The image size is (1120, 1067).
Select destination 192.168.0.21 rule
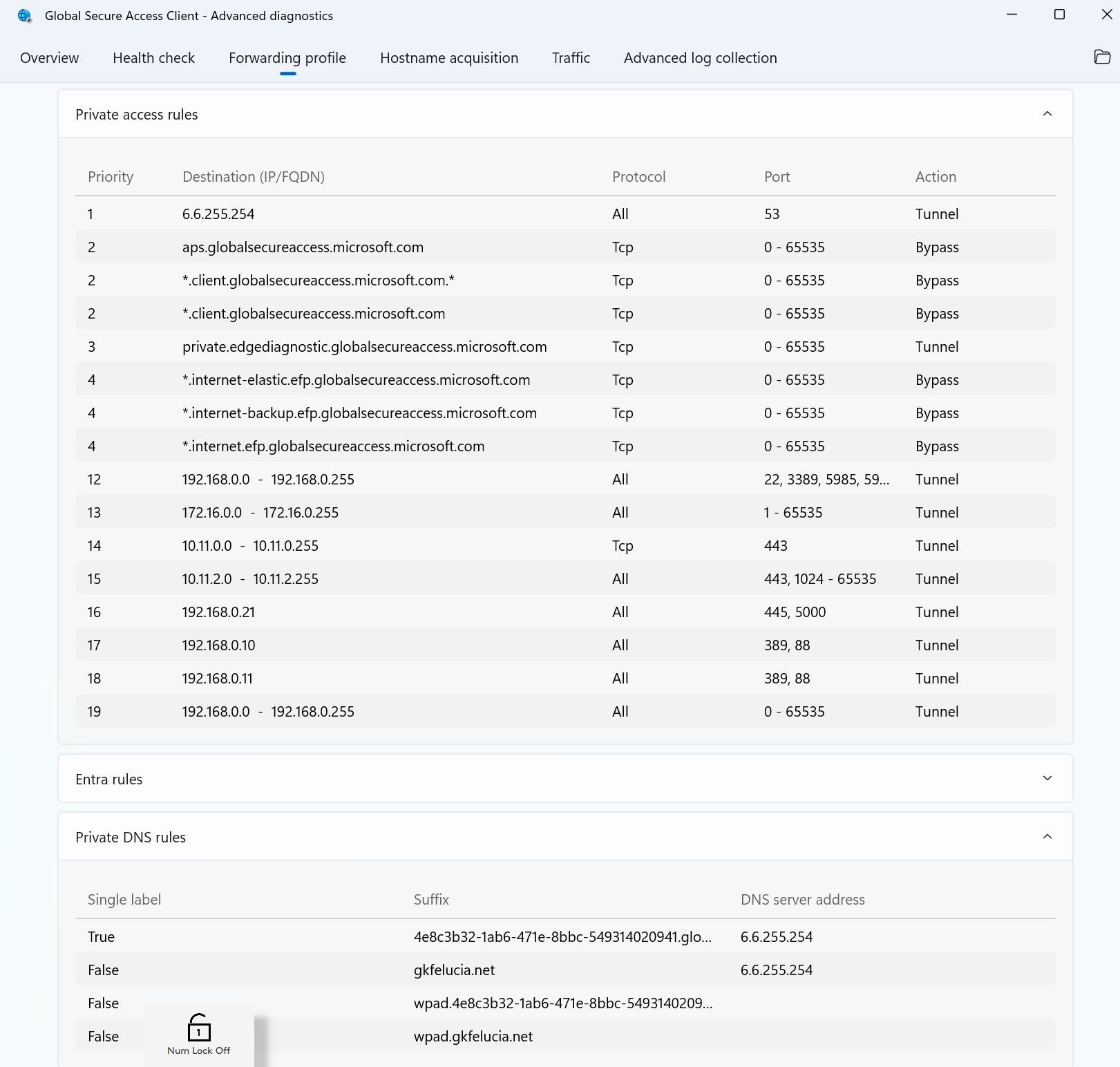[x=218, y=612]
